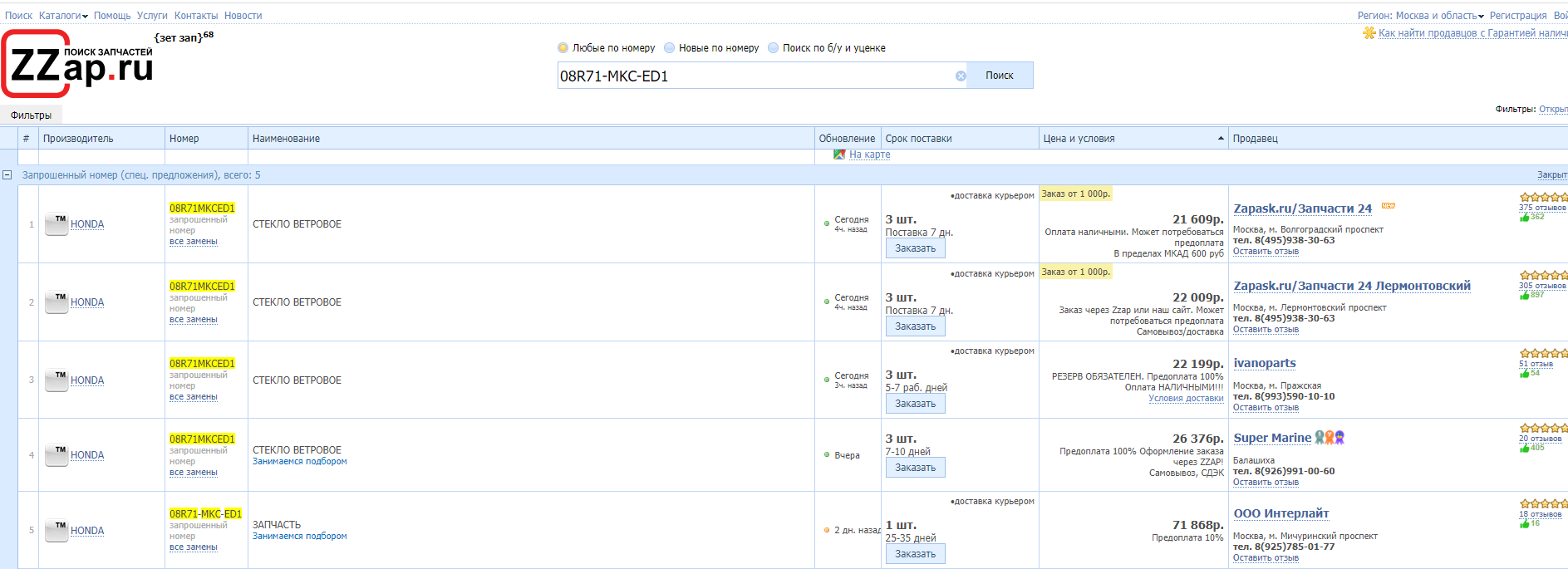1568x569 pixels.
Task: Click the award ribbons next to Super Marine
Action: click(1330, 438)
